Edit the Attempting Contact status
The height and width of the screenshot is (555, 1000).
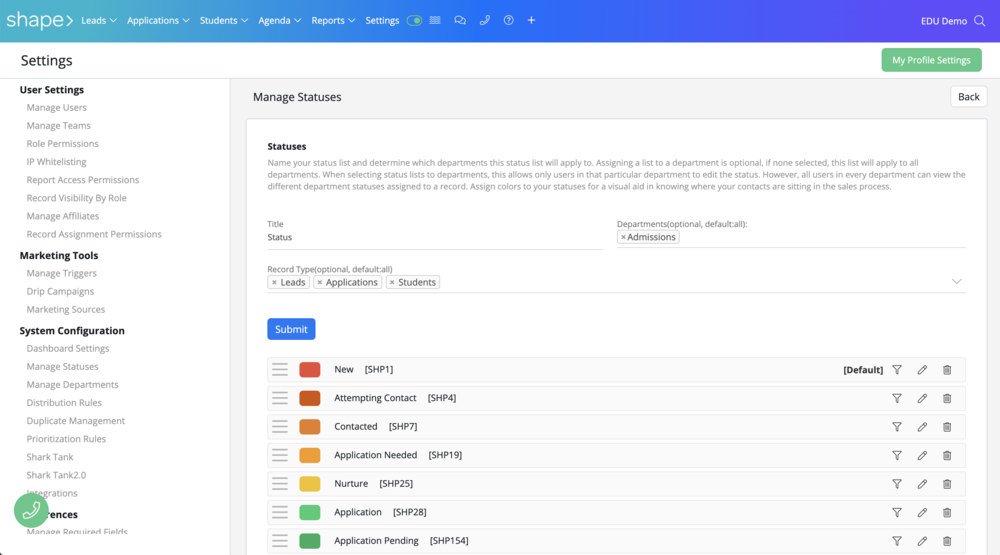[x=922, y=399]
